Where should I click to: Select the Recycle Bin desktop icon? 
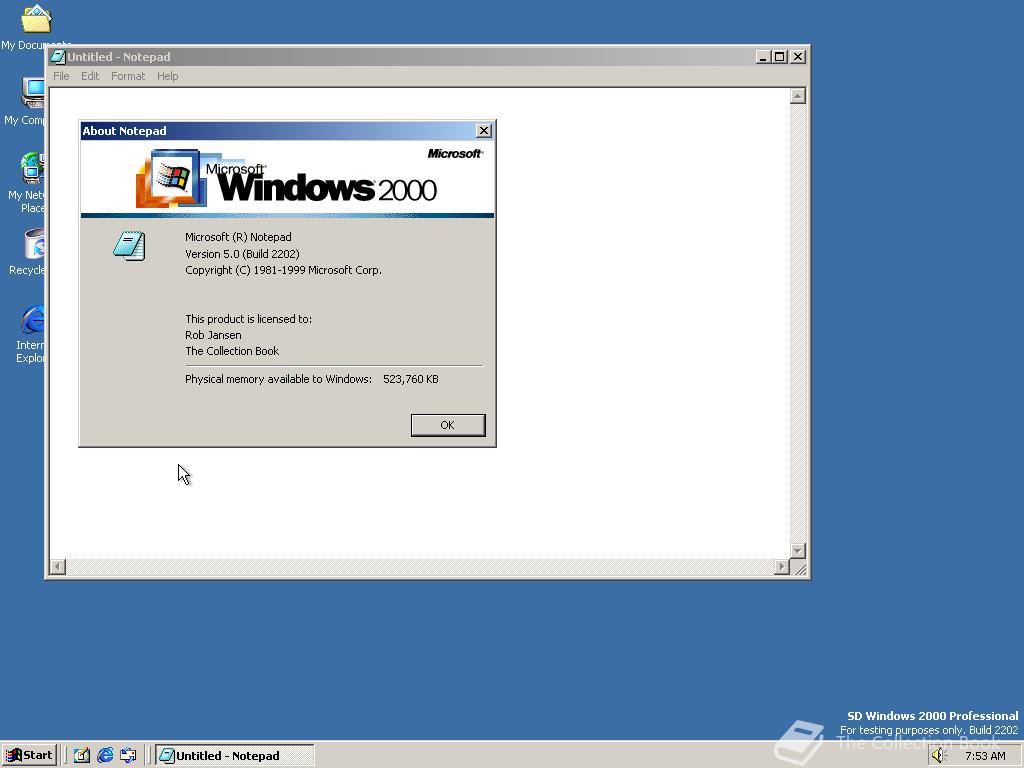pos(29,251)
